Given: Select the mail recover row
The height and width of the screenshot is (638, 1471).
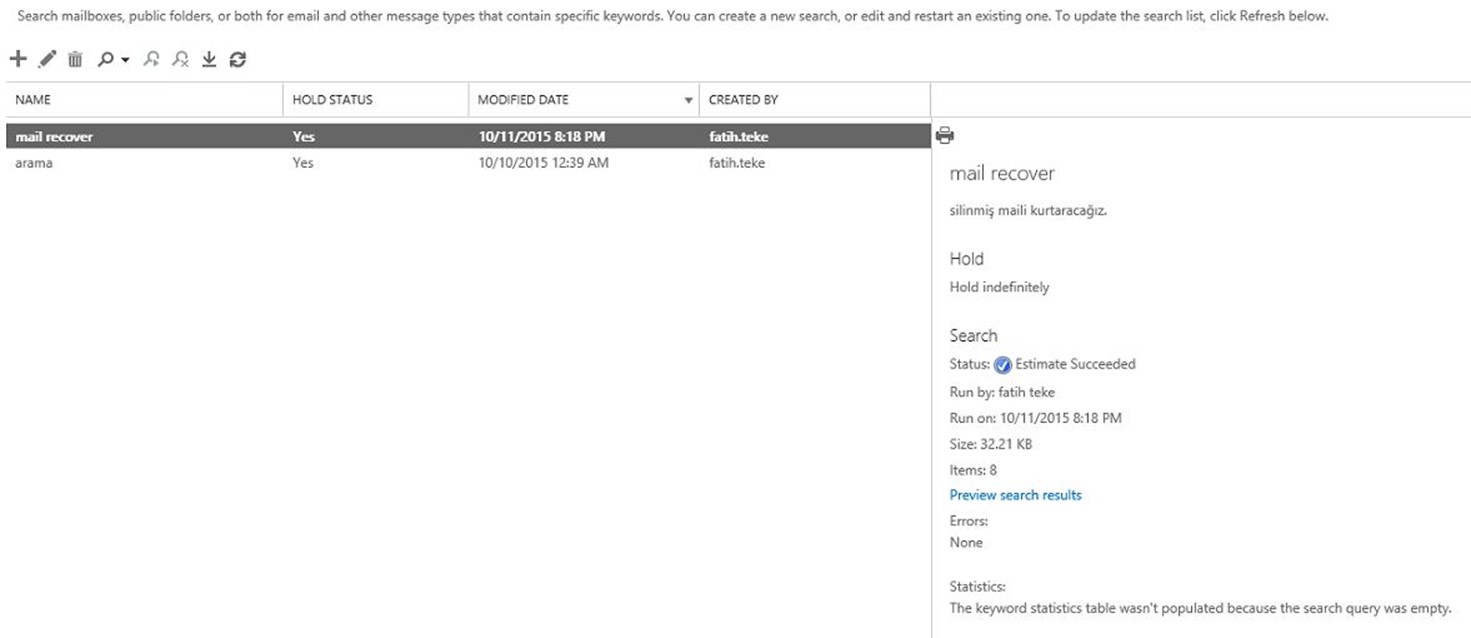Looking at the screenshot, I should click(468, 136).
